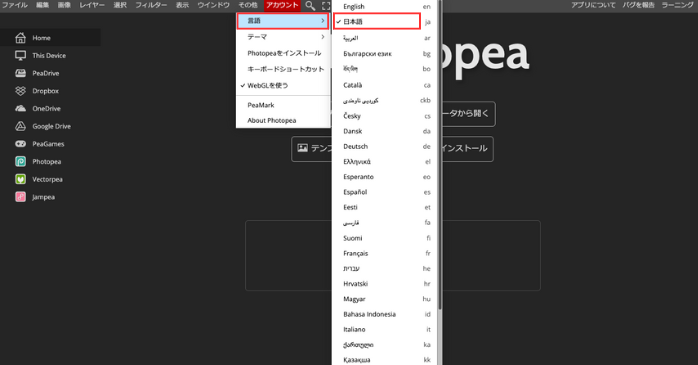Open the レイヤー menu
The image size is (698, 365).
pos(92,5)
